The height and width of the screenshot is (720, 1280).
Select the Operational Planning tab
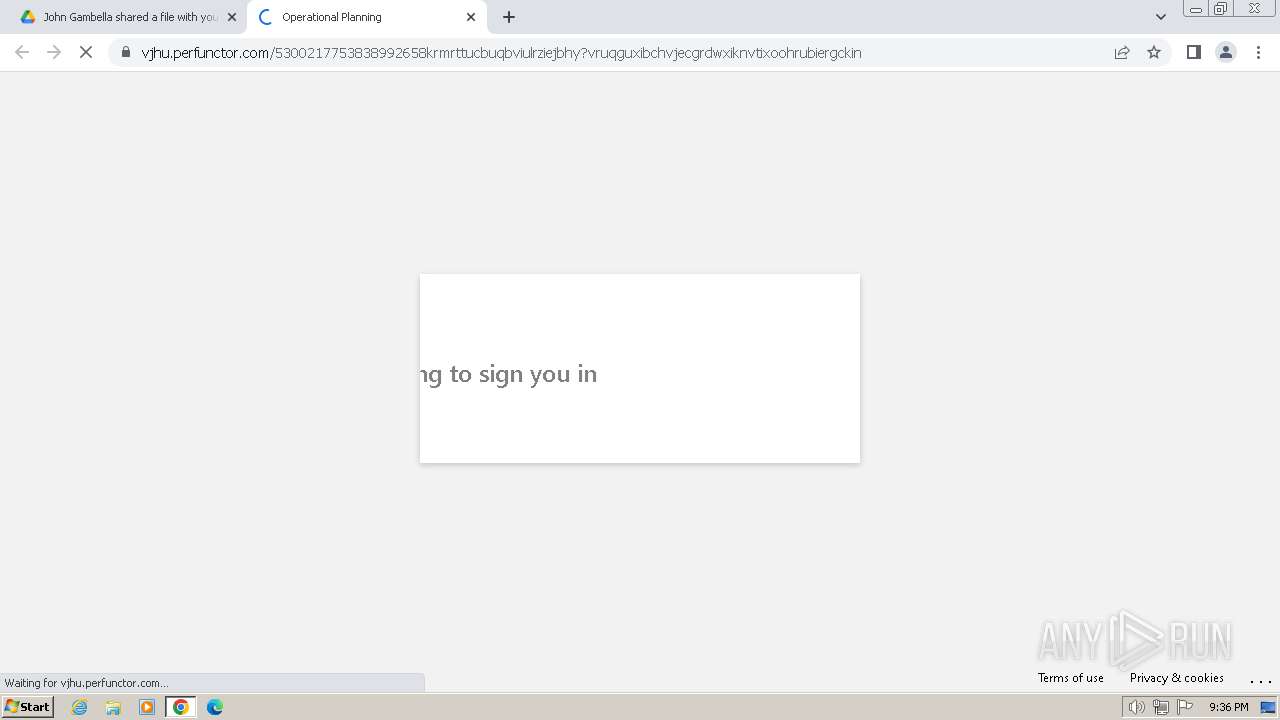click(x=365, y=17)
